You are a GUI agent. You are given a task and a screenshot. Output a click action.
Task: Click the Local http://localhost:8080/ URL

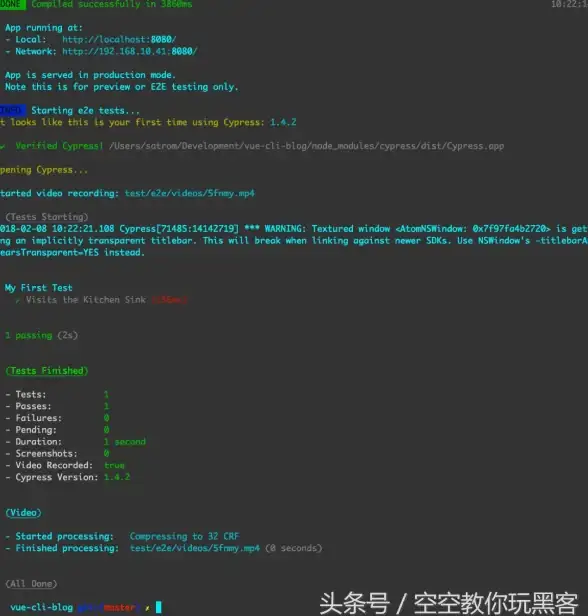click(119, 39)
